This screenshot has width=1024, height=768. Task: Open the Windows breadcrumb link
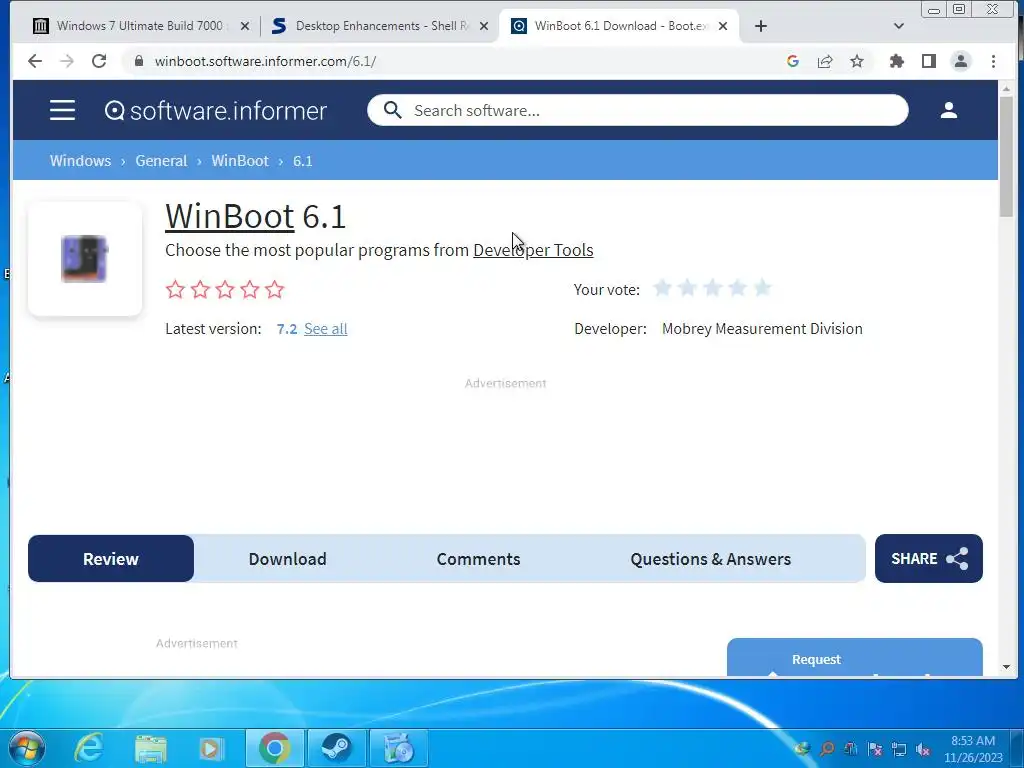pos(80,161)
